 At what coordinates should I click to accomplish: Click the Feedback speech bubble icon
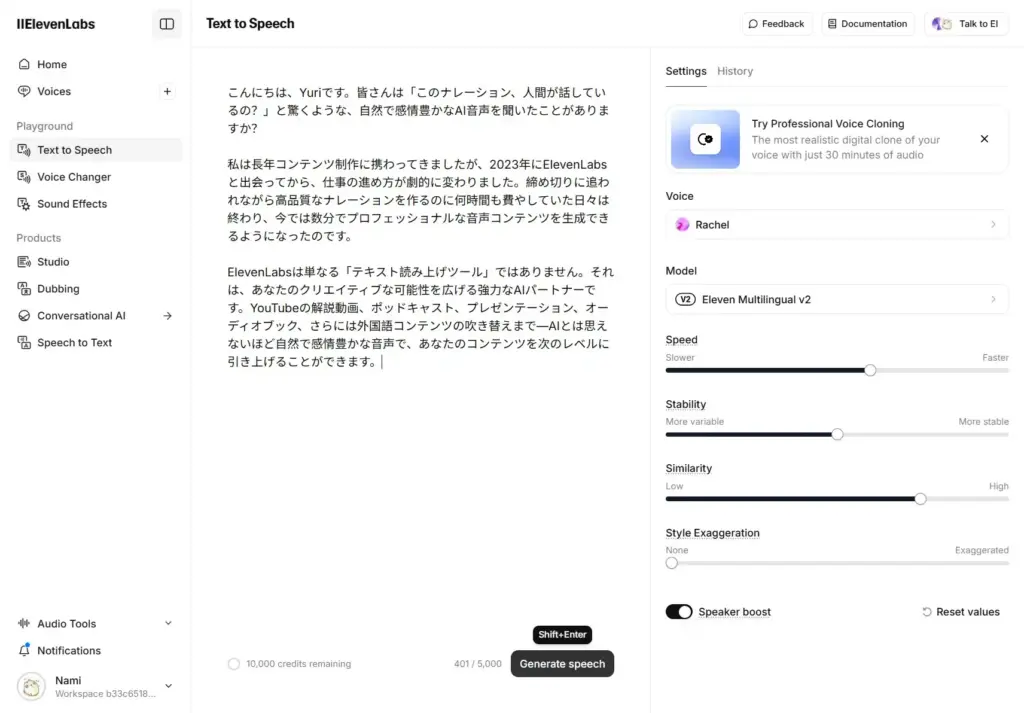pos(753,24)
